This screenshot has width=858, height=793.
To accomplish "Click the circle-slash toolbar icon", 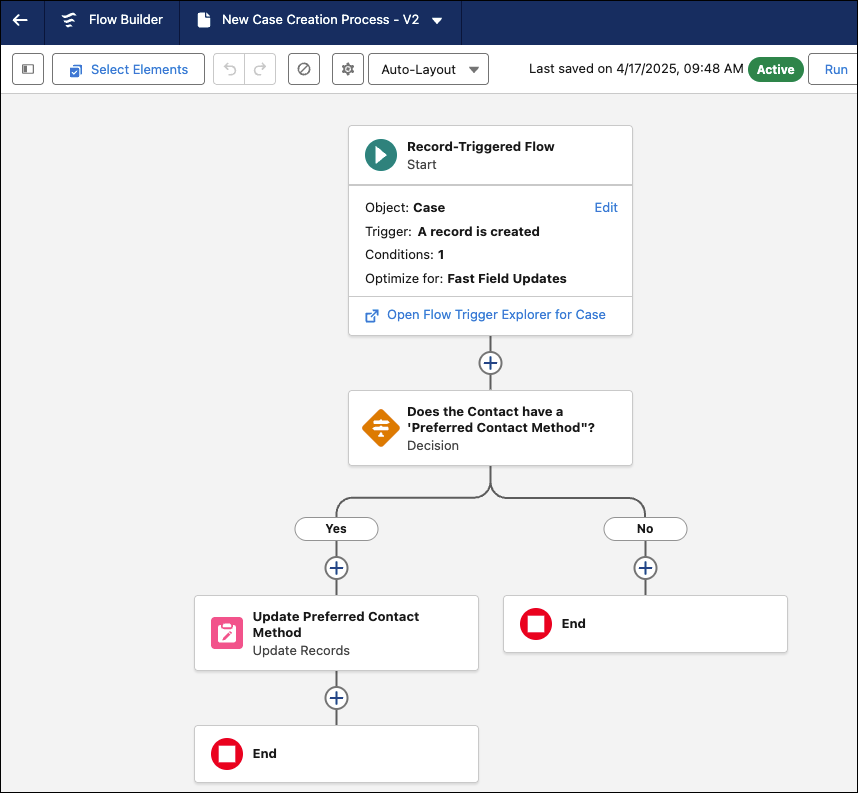I will point(304,69).
